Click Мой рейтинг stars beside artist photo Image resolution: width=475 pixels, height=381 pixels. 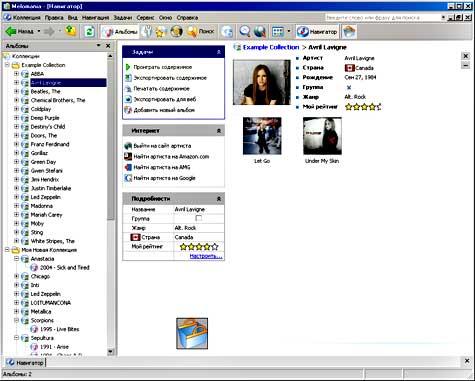point(363,107)
